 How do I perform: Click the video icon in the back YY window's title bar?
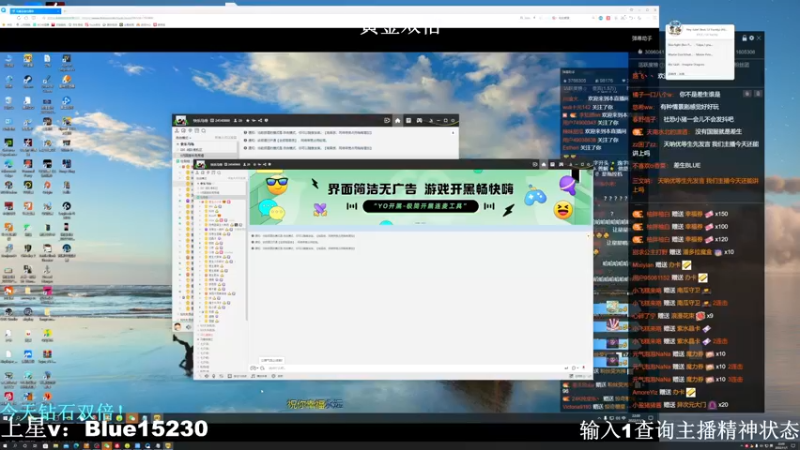[x=387, y=120]
